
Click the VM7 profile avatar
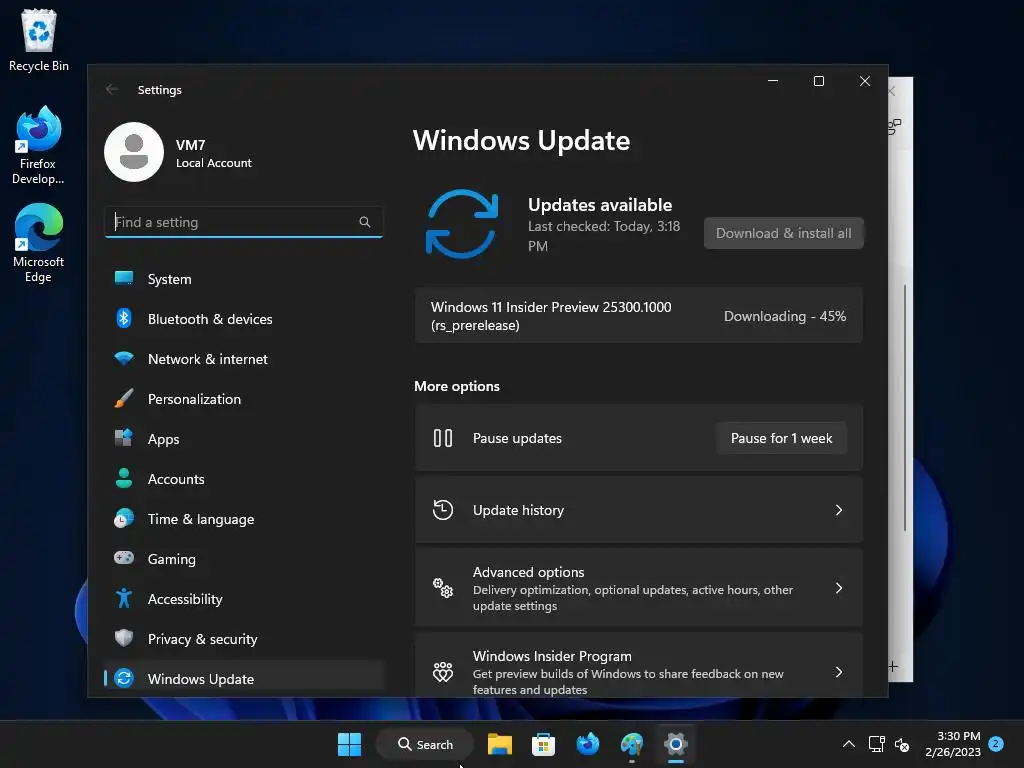tap(134, 152)
